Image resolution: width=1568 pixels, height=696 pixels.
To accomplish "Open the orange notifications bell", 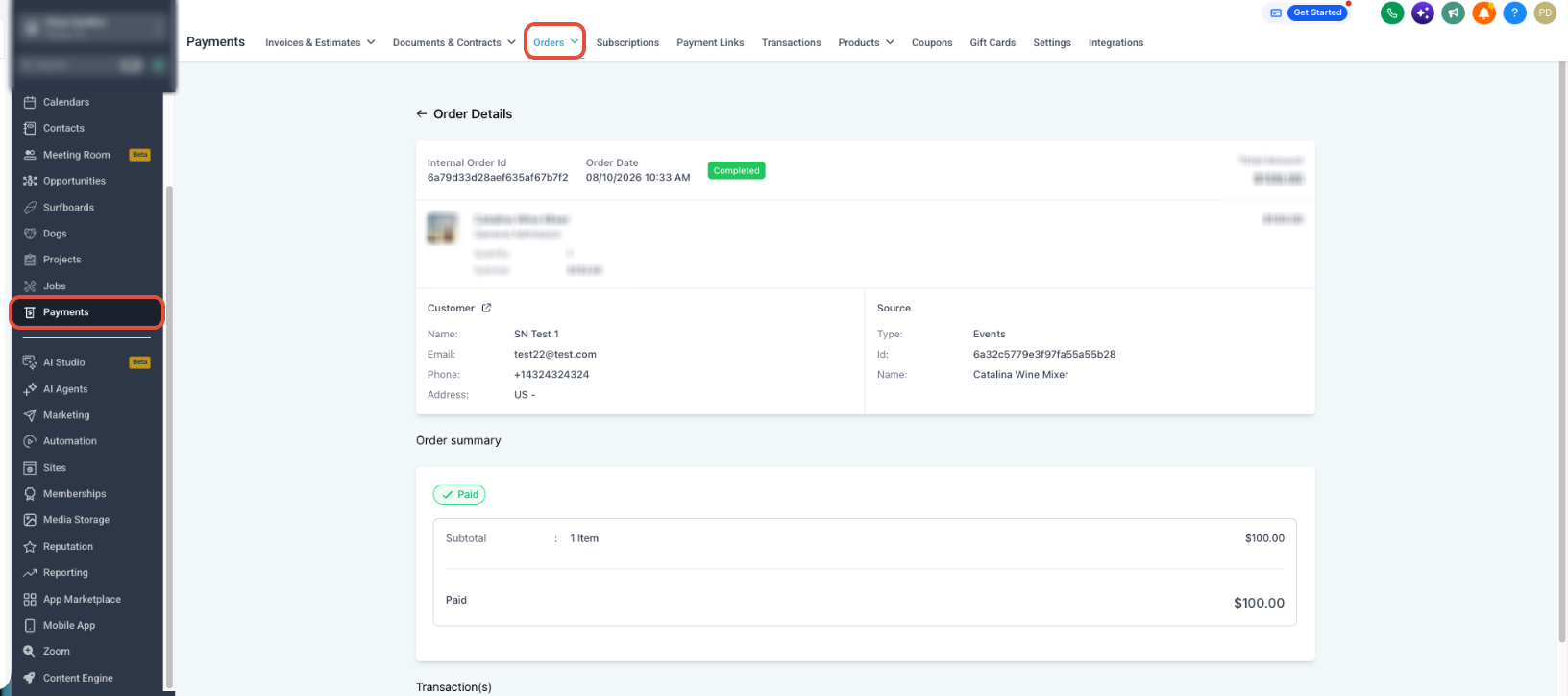I will (x=1483, y=12).
